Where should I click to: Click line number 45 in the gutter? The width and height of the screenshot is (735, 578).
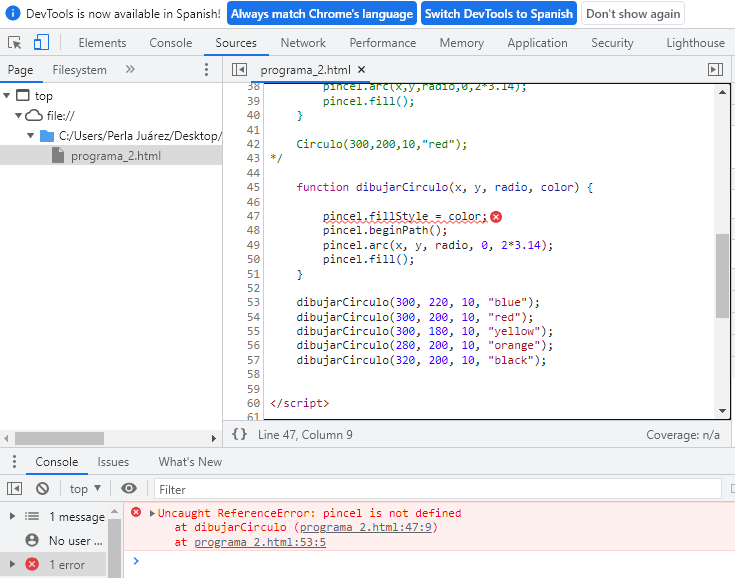pos(253,187)
